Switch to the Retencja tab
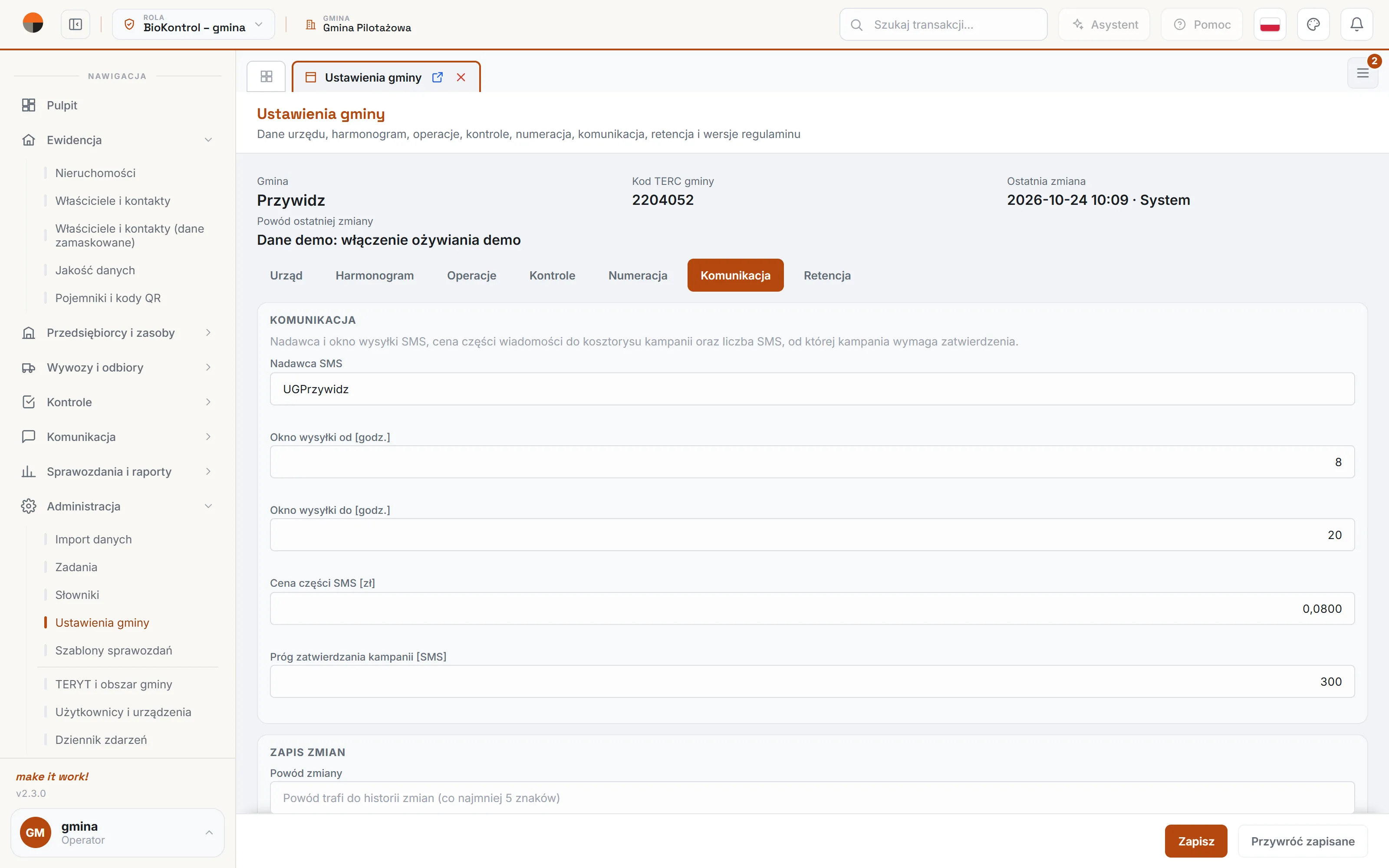Viewport: 1389px width, 868px height. point(827,276)
